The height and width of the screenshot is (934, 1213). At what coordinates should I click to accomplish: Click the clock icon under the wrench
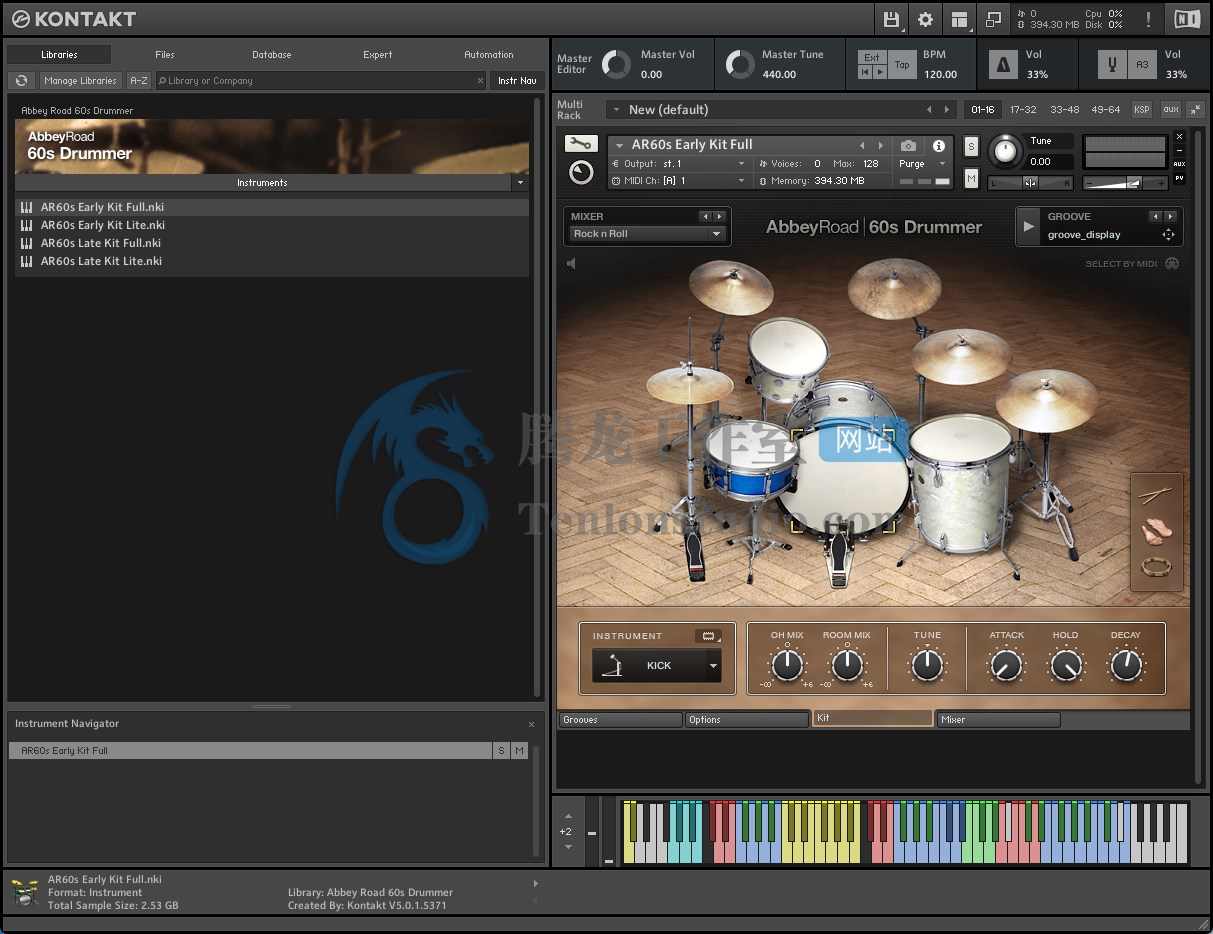click(580, 173)
